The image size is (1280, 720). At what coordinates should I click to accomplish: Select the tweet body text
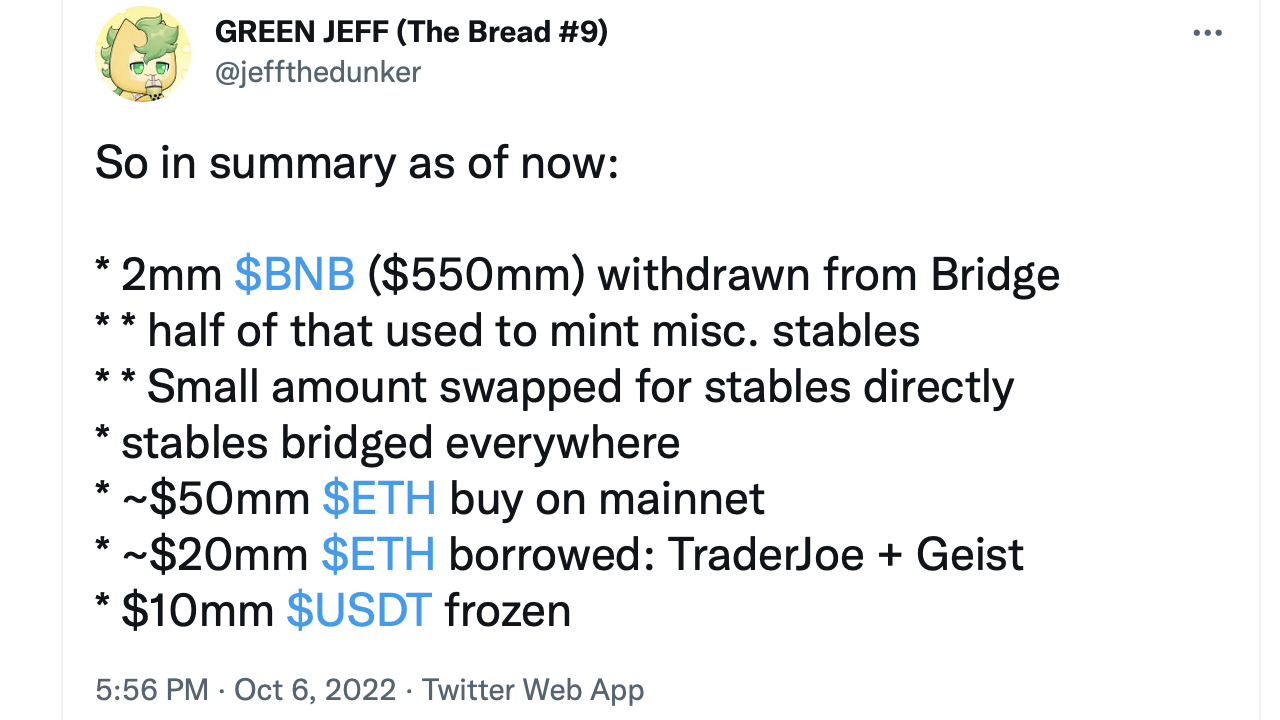coord(500,386)
